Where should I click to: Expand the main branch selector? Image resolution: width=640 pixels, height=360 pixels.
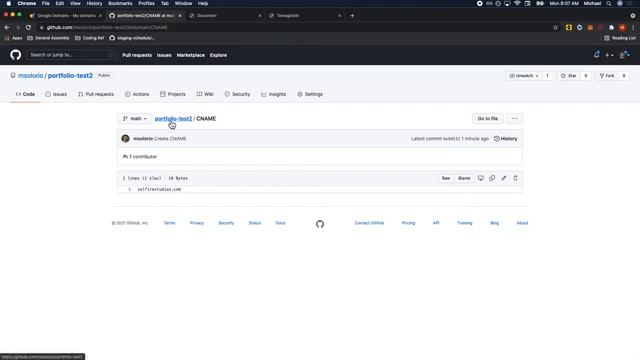coord(135,118)
